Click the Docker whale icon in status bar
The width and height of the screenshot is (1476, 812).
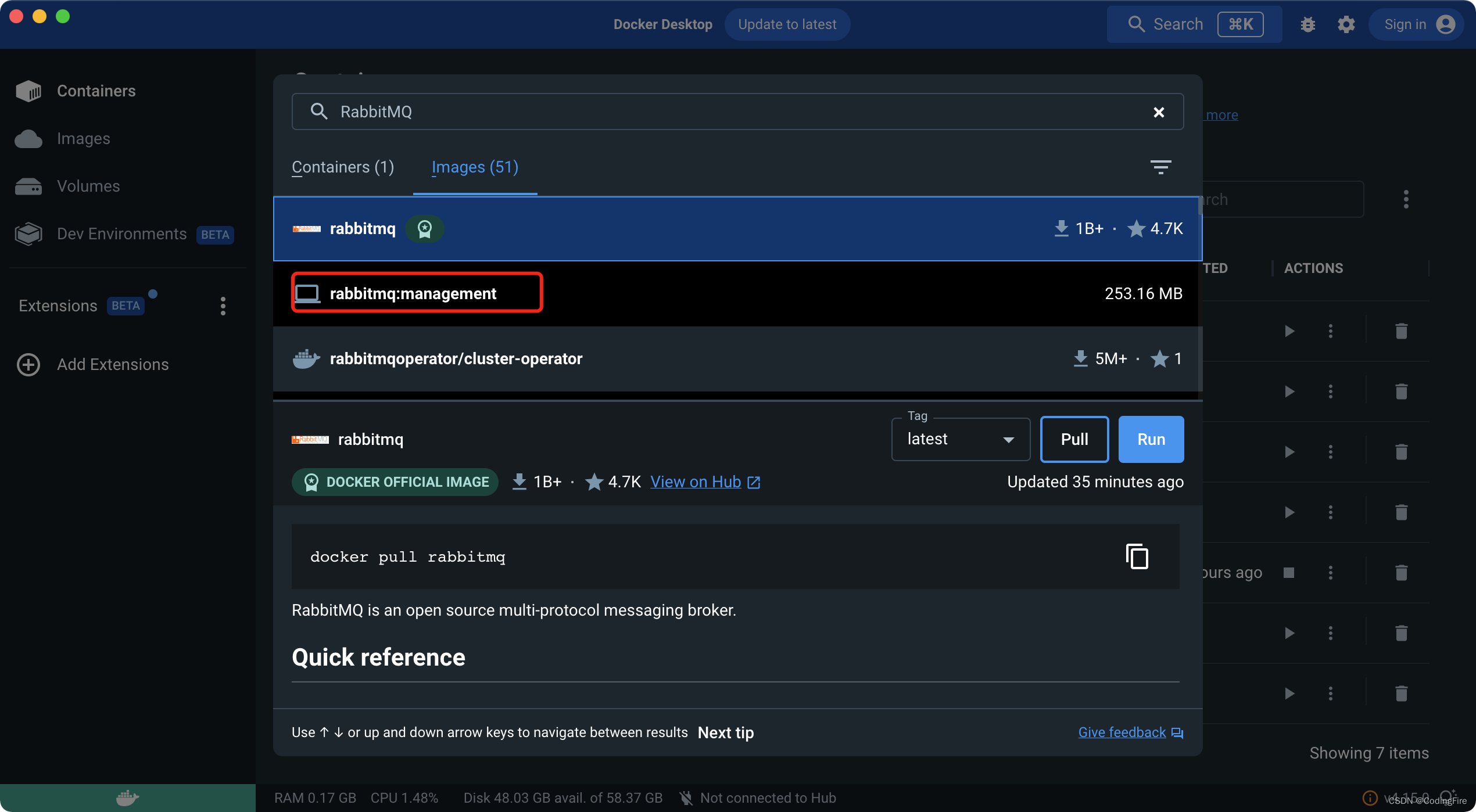pos(127,798)
